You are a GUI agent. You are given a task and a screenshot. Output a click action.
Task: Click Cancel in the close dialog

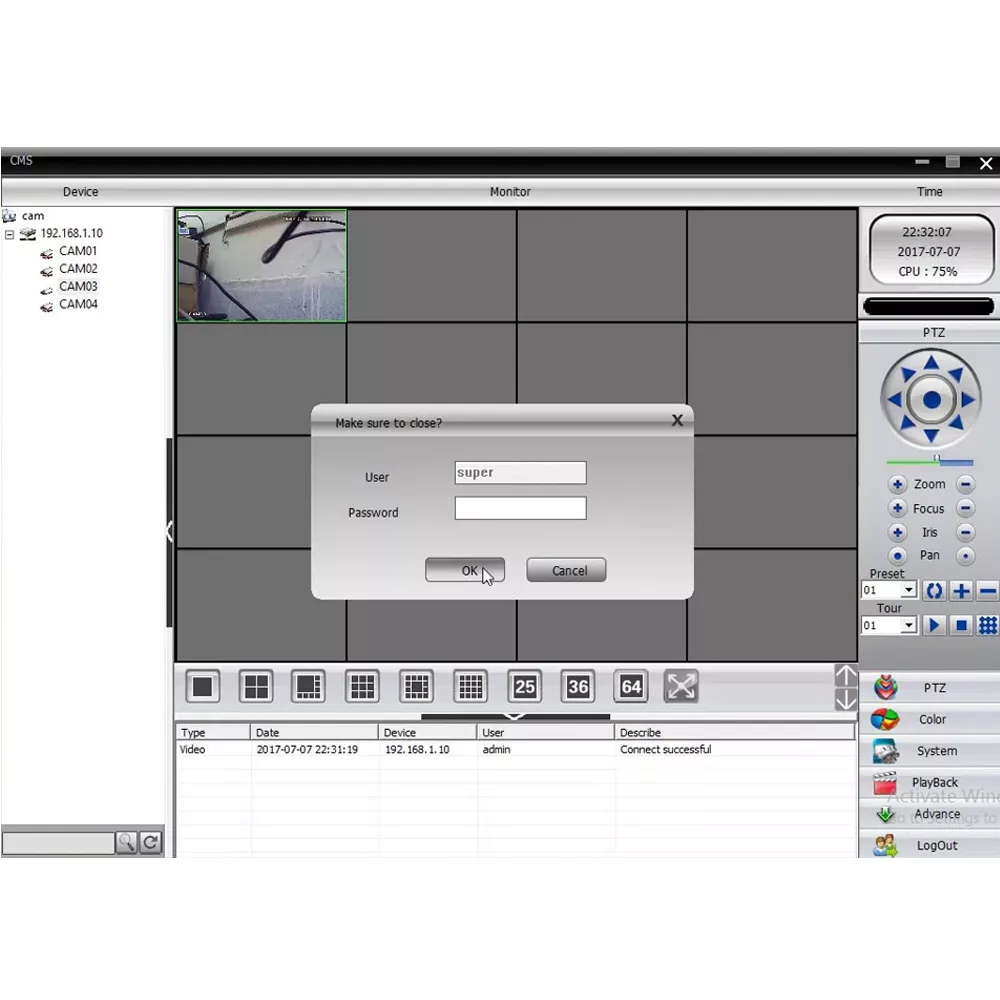(566, 570)
